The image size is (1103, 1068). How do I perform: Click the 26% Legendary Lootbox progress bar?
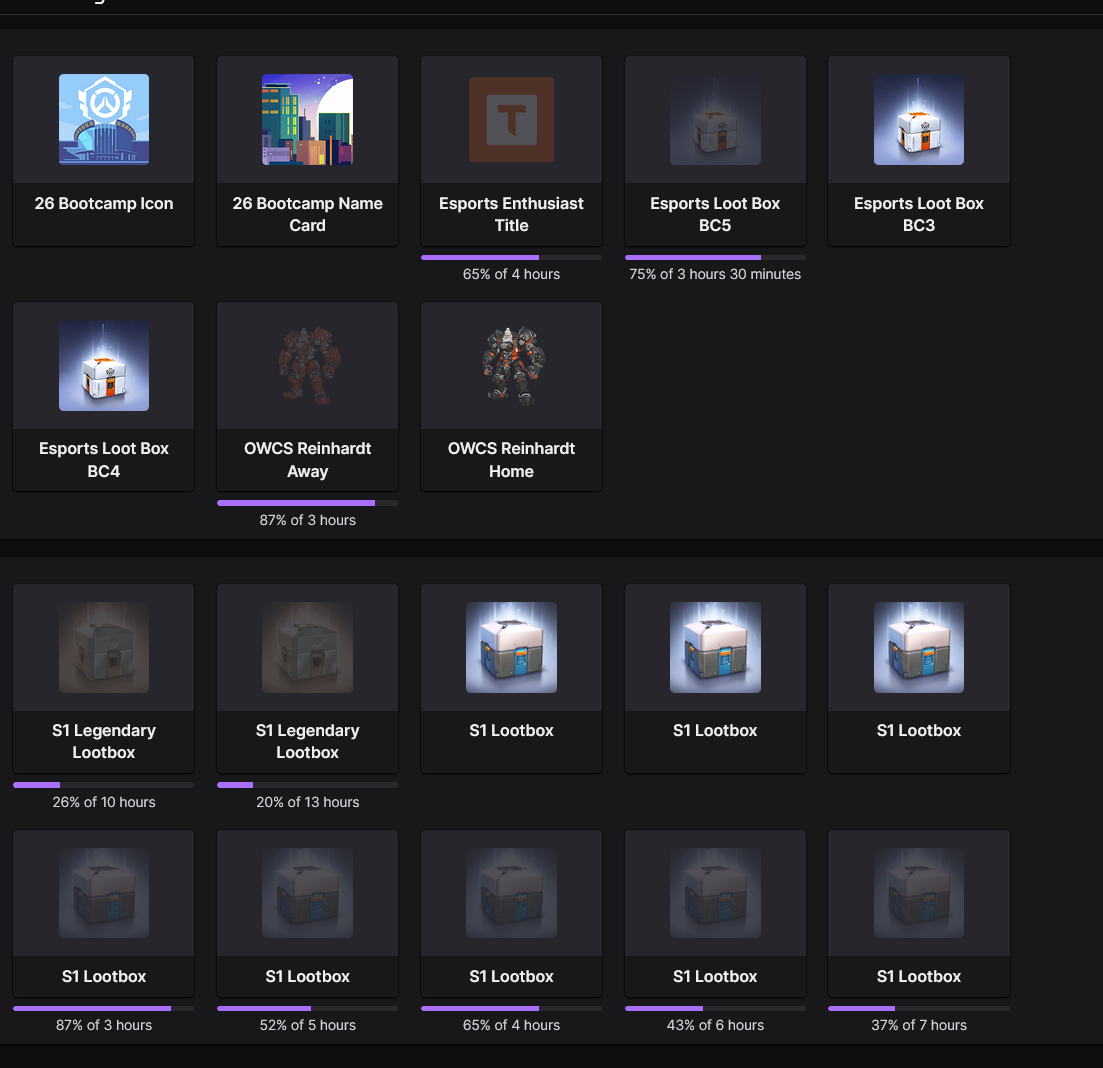tap(103, 785)
